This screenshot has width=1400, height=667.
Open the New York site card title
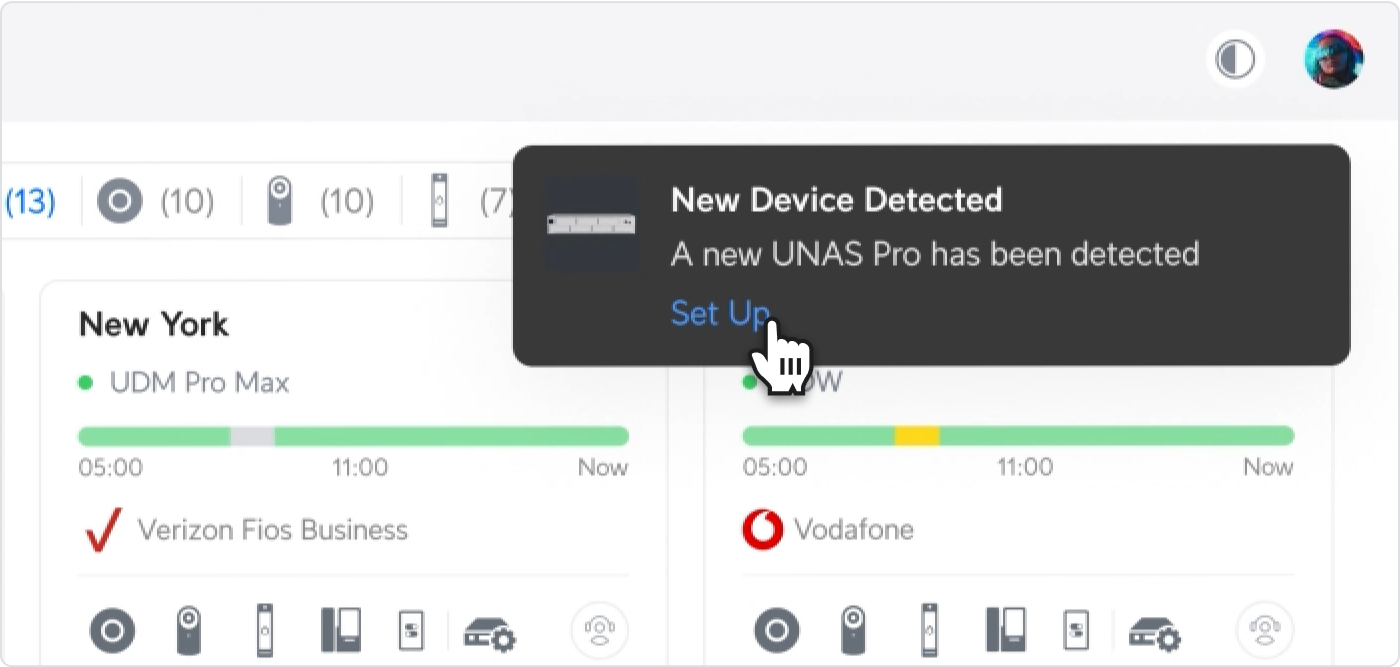tap(153, 324)
